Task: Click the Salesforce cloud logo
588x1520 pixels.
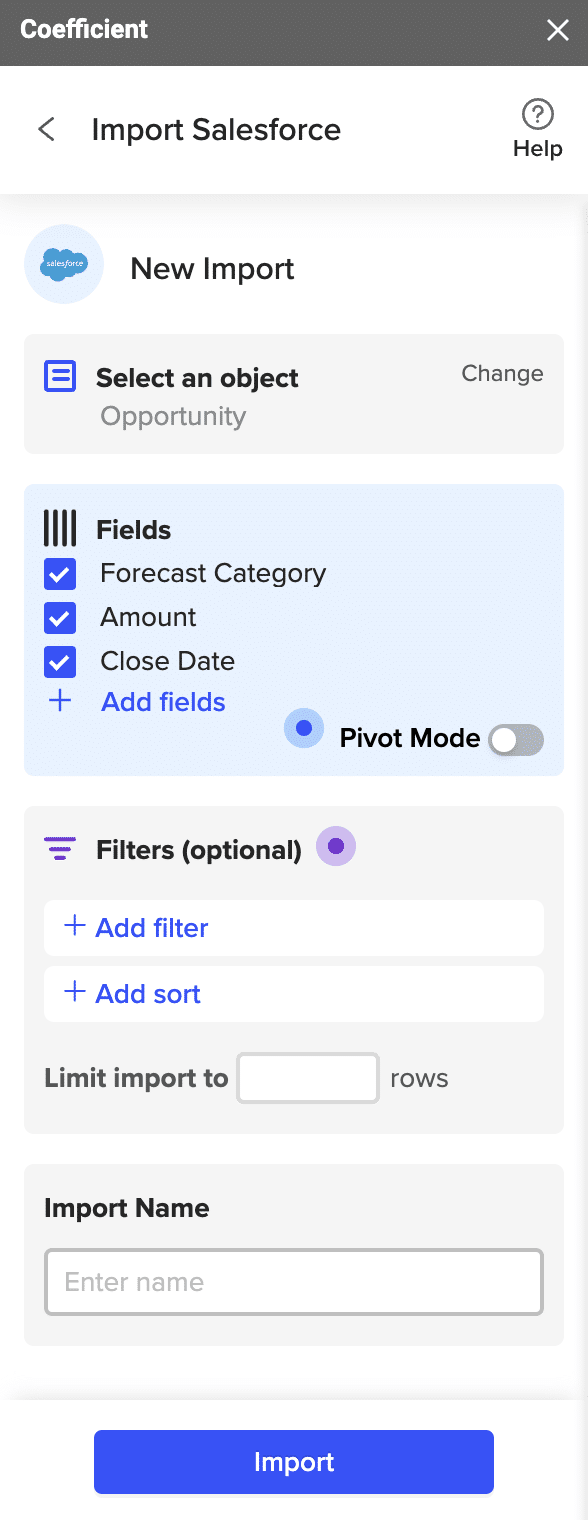Action: click(64, 264)
